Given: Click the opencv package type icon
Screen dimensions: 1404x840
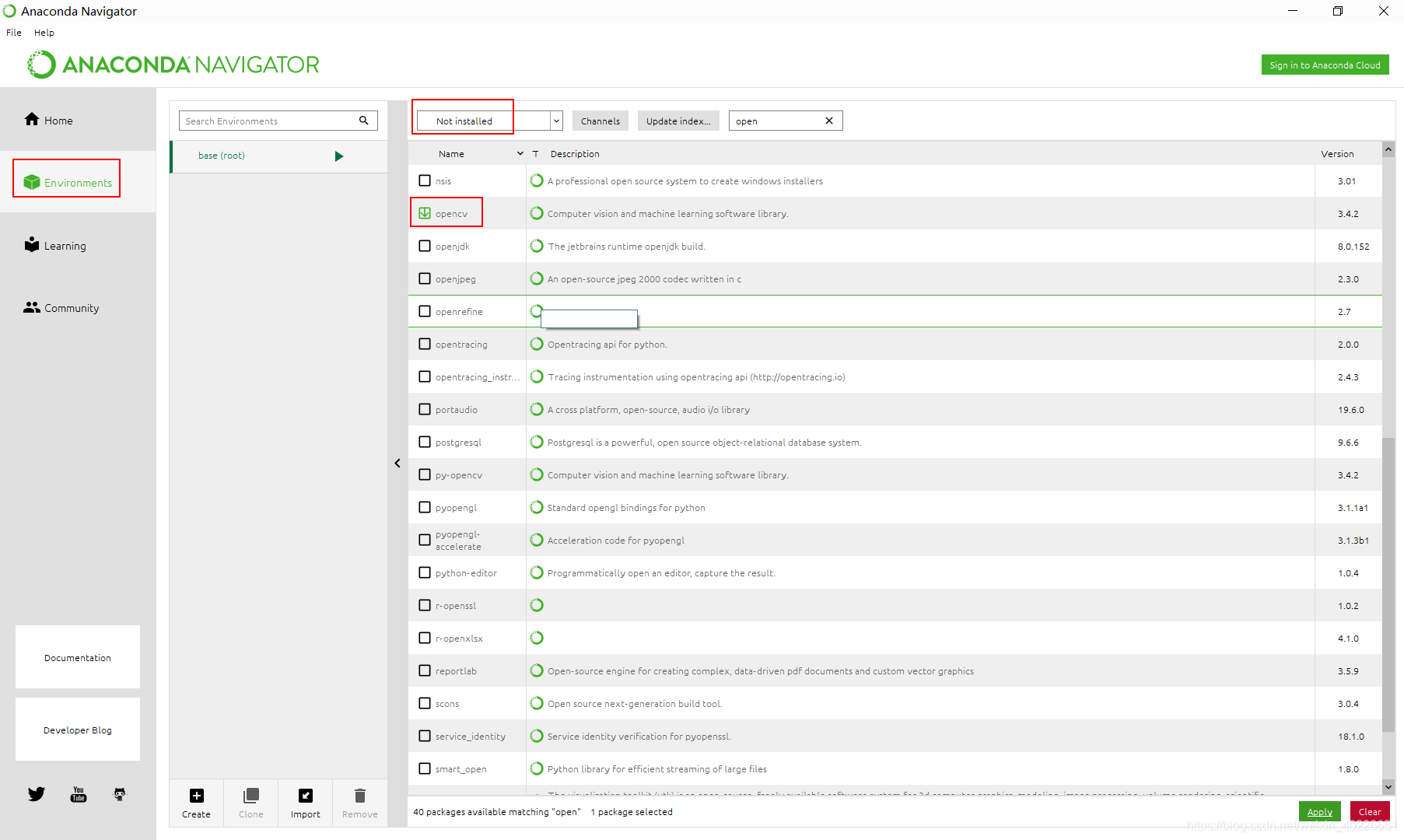Looking at the screenshot, I should (537, 213).
